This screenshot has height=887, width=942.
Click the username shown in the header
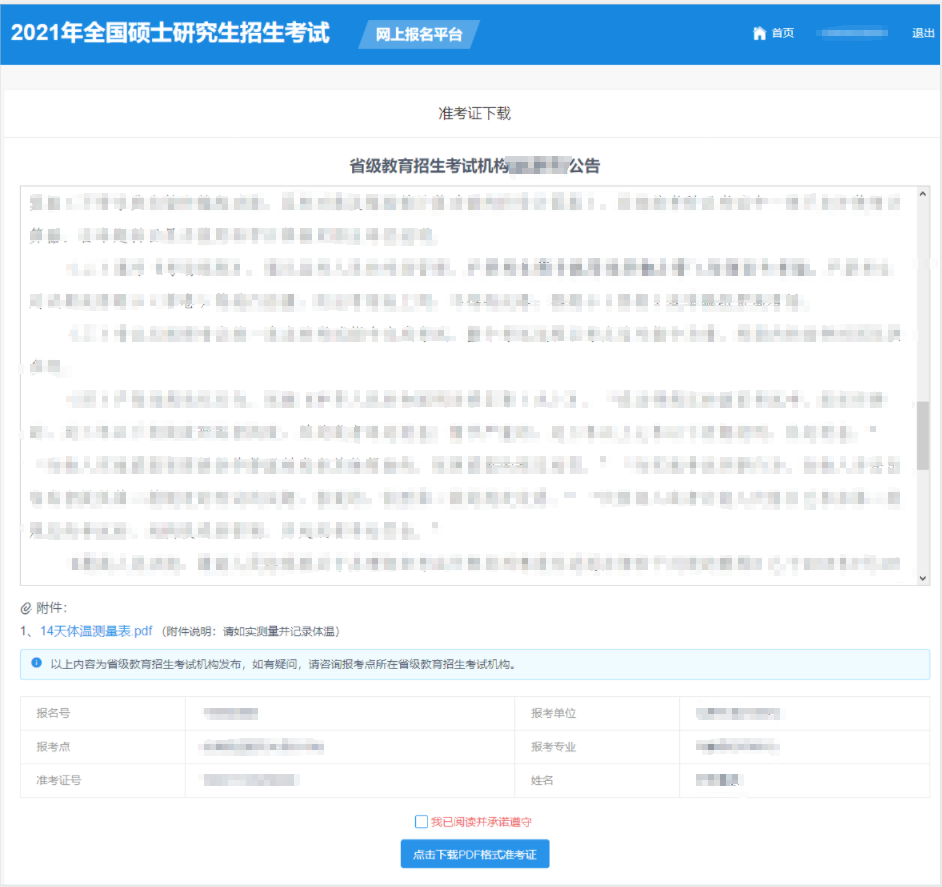click(851, 32)
